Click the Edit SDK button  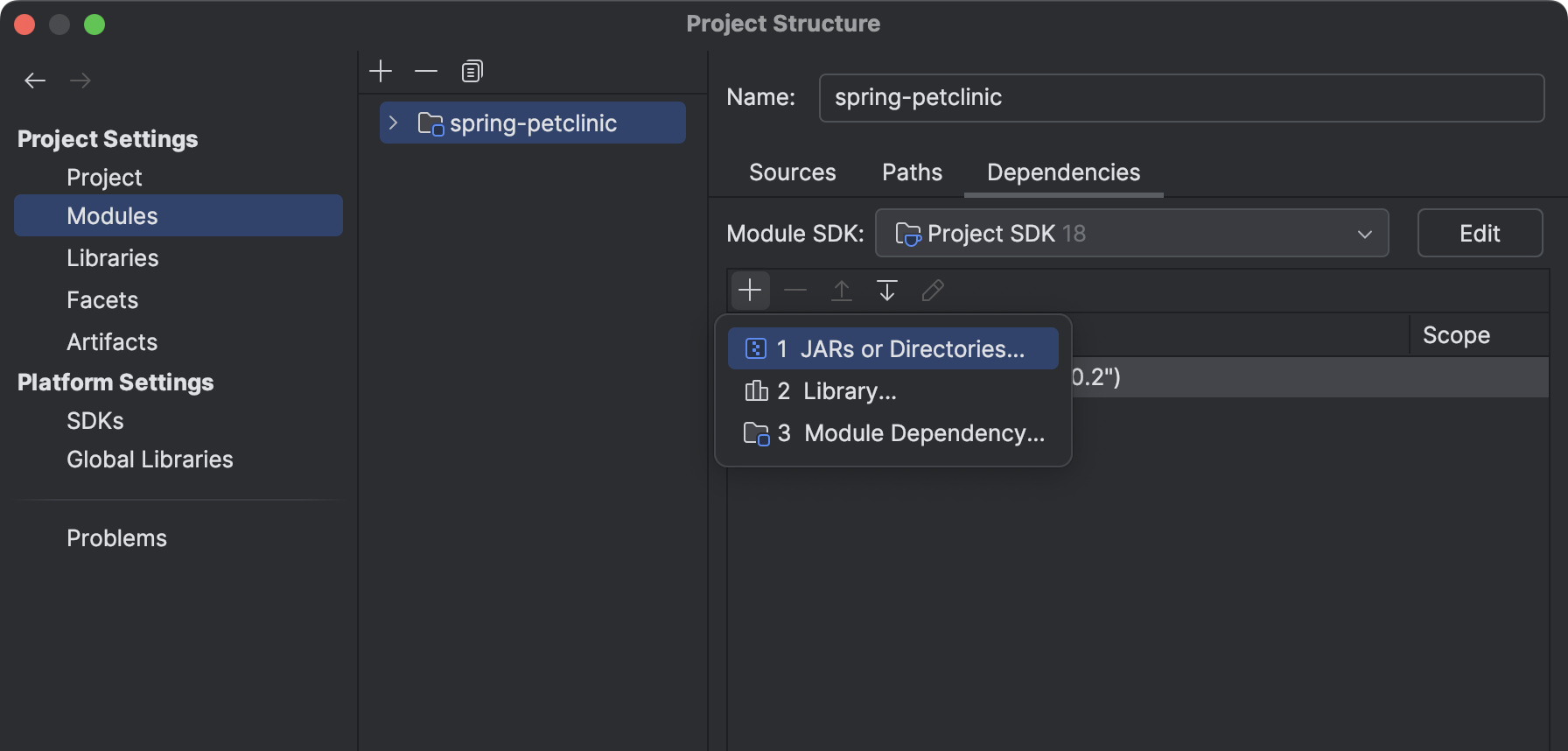[1479, 234]
